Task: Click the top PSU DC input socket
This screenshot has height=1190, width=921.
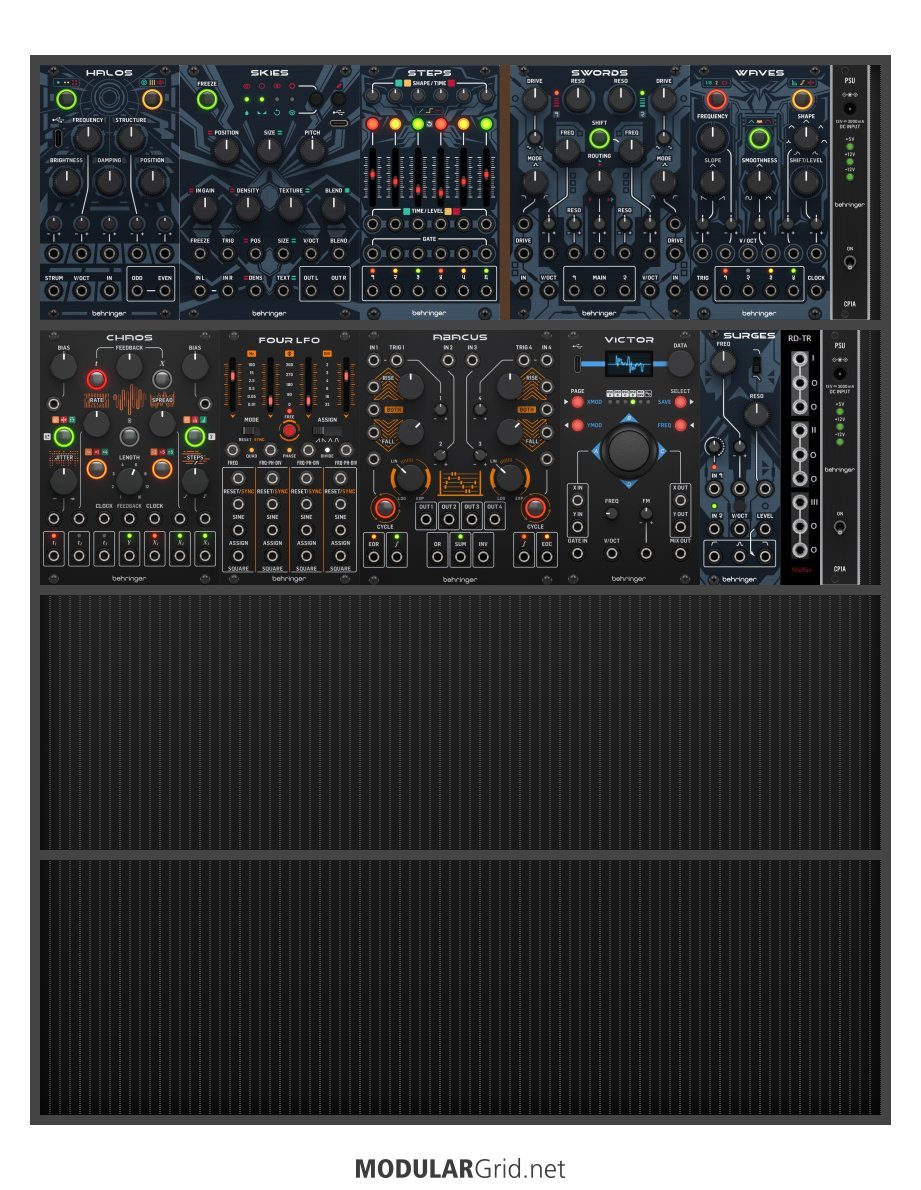Action: click(850, 109)
